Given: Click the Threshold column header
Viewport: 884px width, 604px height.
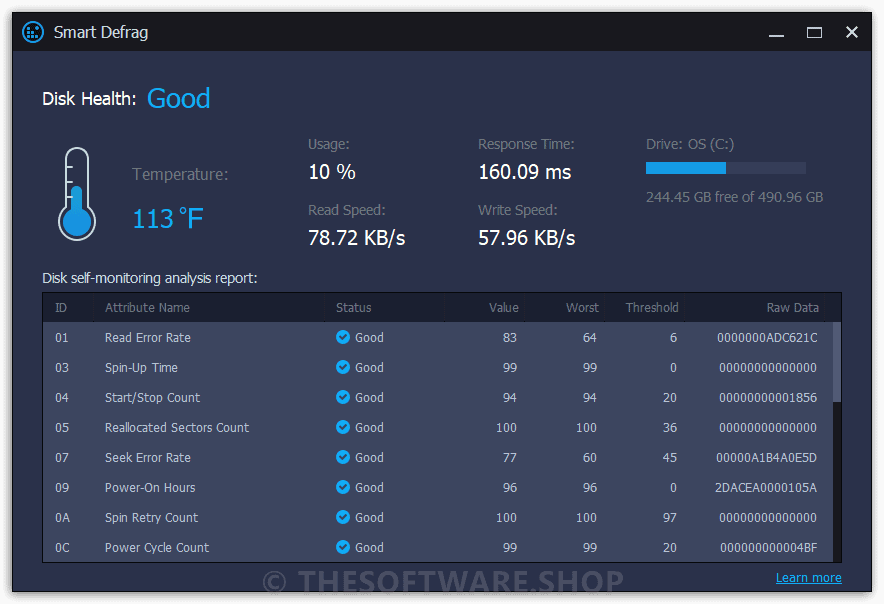Looking at the screenshot, I should point(652,307).
